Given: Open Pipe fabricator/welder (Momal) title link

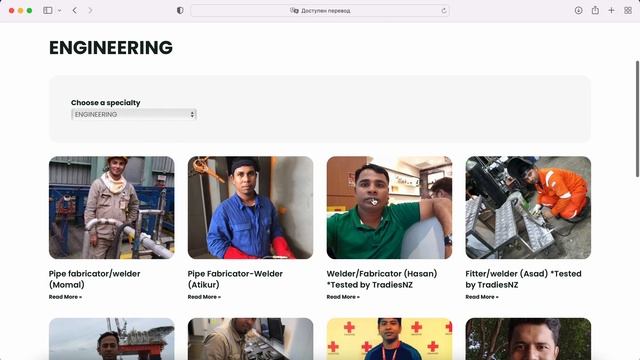Looking at the screenshot, I should (94, 279).
